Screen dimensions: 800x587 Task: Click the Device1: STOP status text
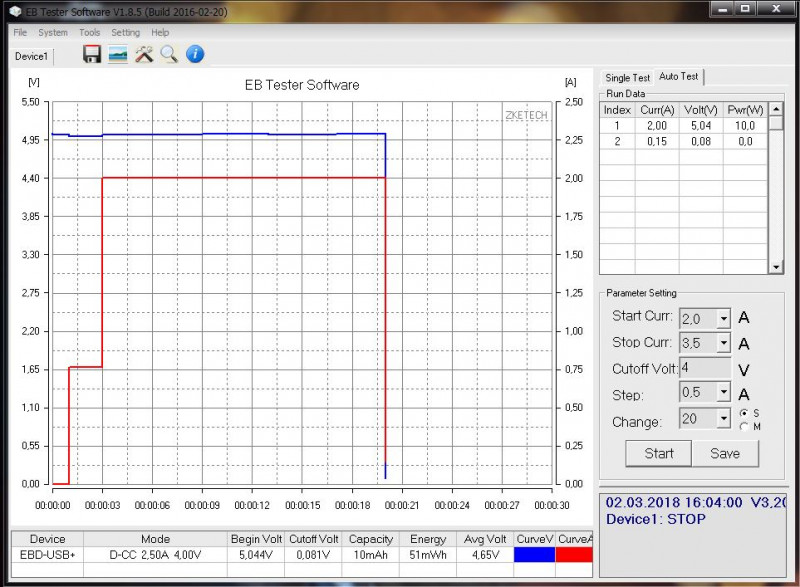[x=656, y=519]
